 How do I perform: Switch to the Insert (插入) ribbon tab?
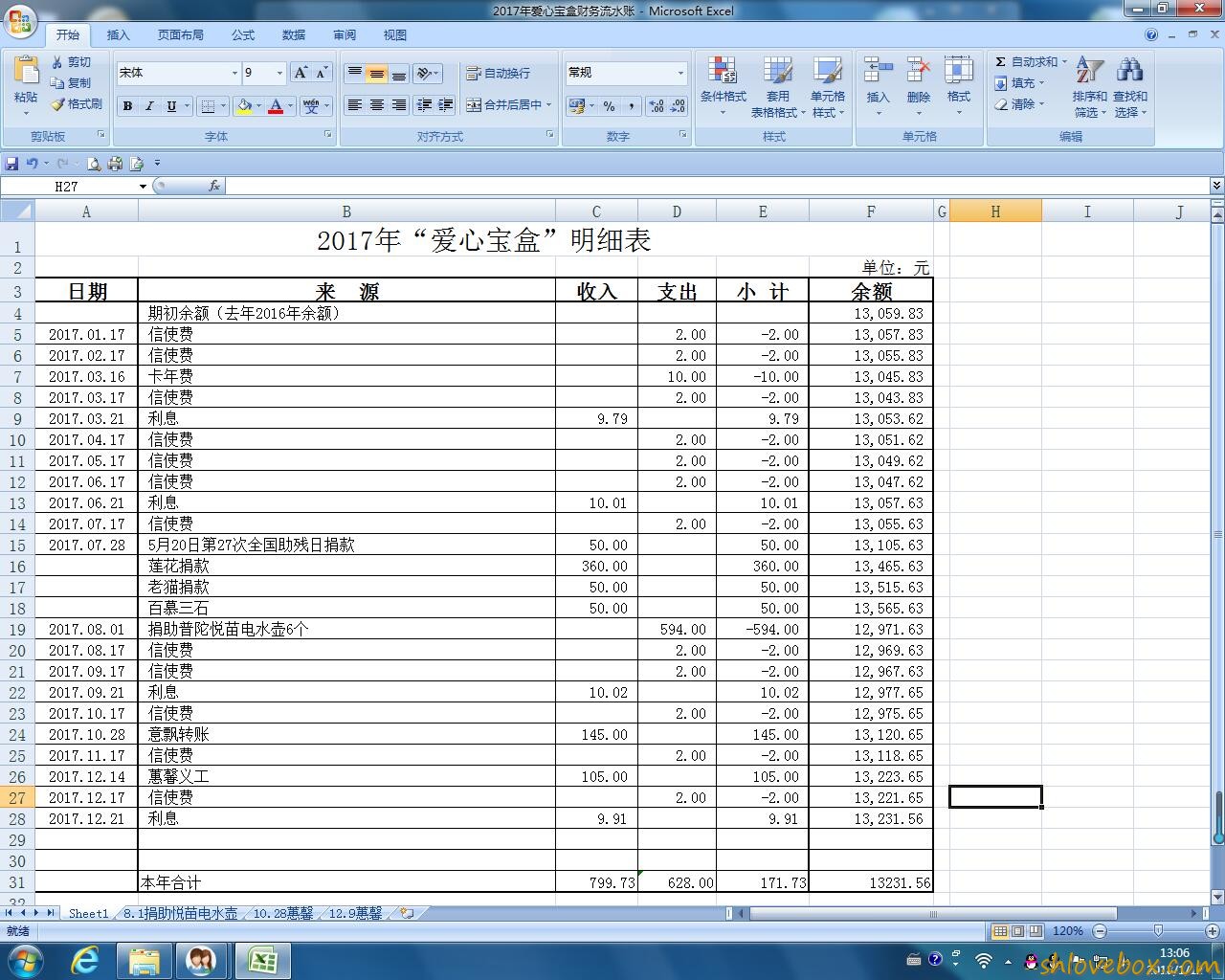click(x=118, y=35)
